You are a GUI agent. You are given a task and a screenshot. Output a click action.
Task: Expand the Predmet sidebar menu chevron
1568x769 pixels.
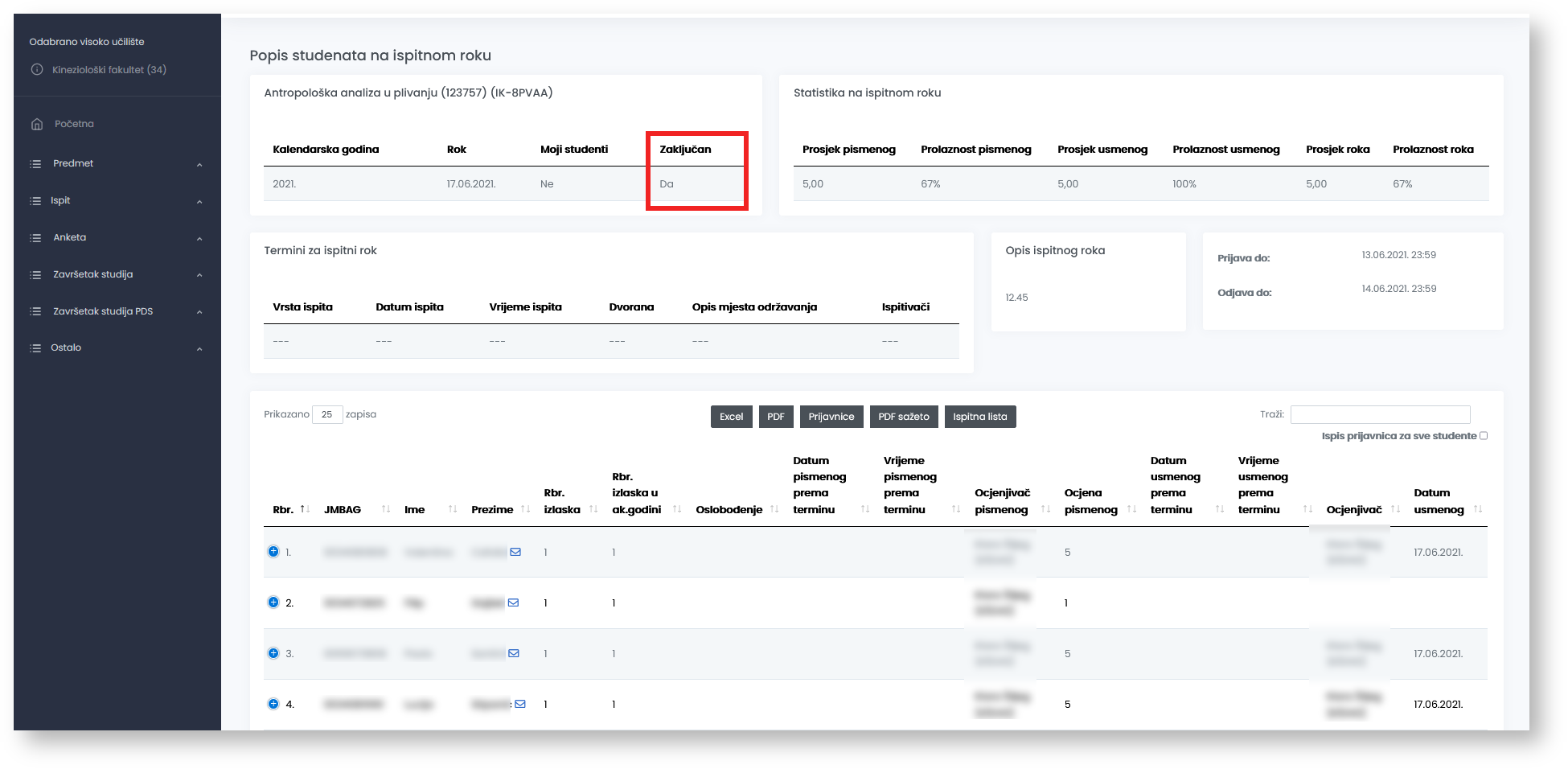(x=199, y=164)
